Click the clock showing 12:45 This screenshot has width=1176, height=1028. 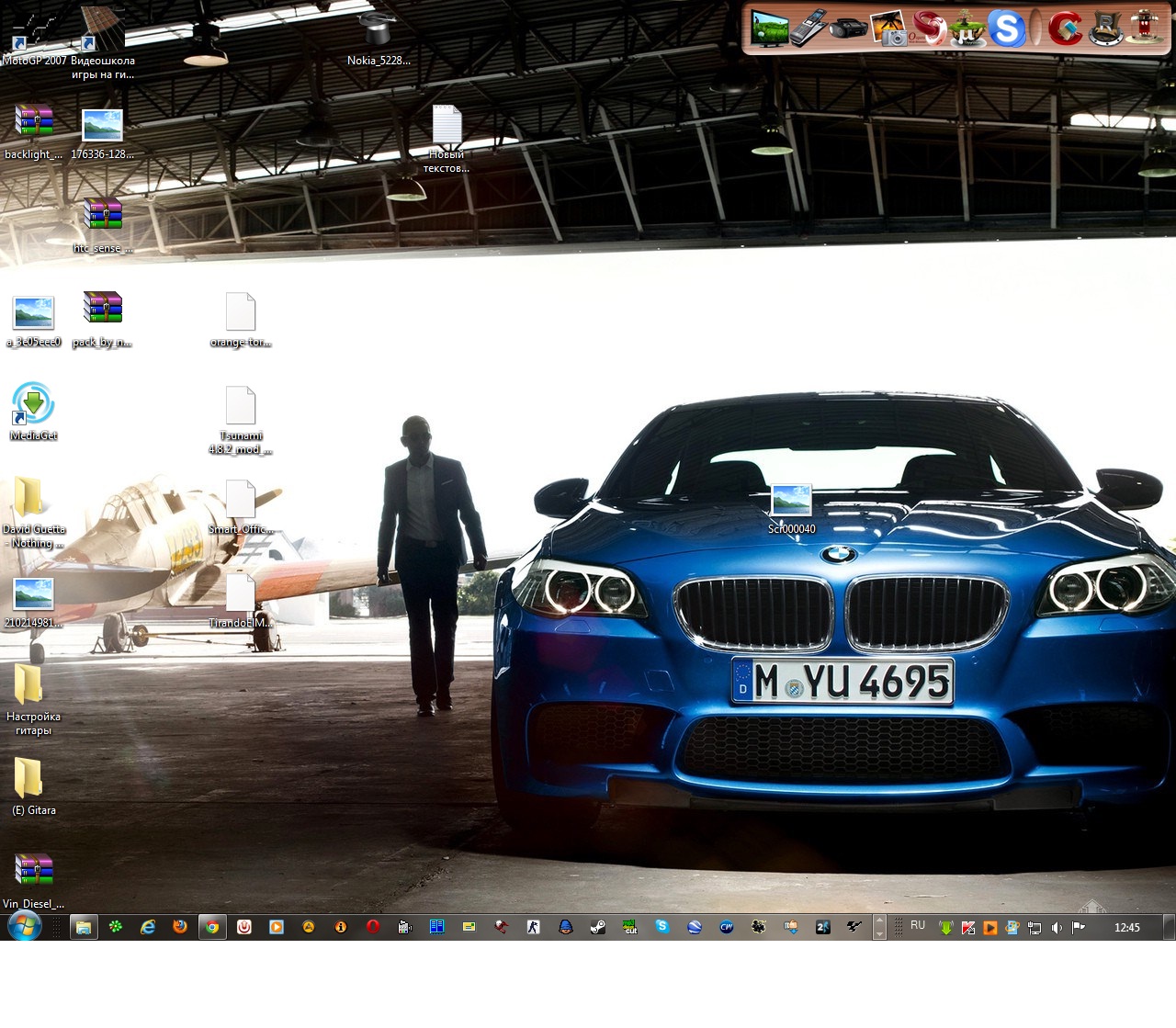click(x=1126, y=928)
